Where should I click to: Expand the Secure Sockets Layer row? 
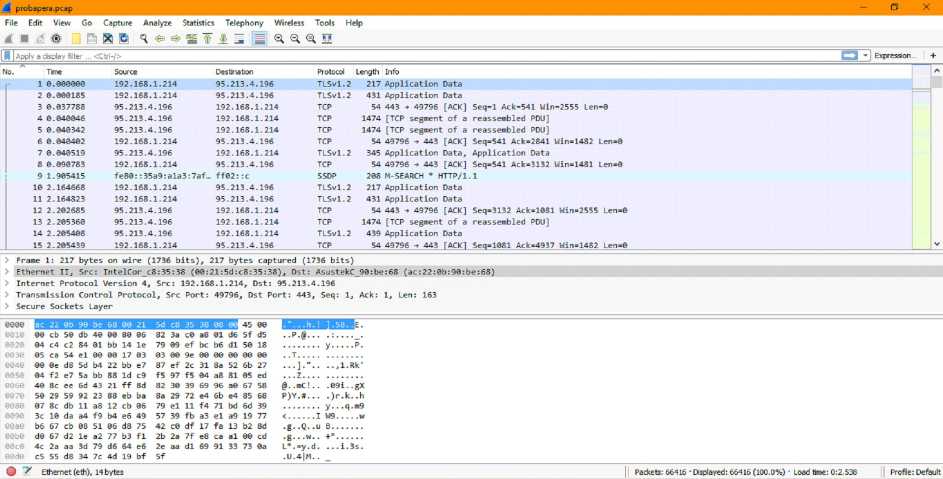point(7,306)
